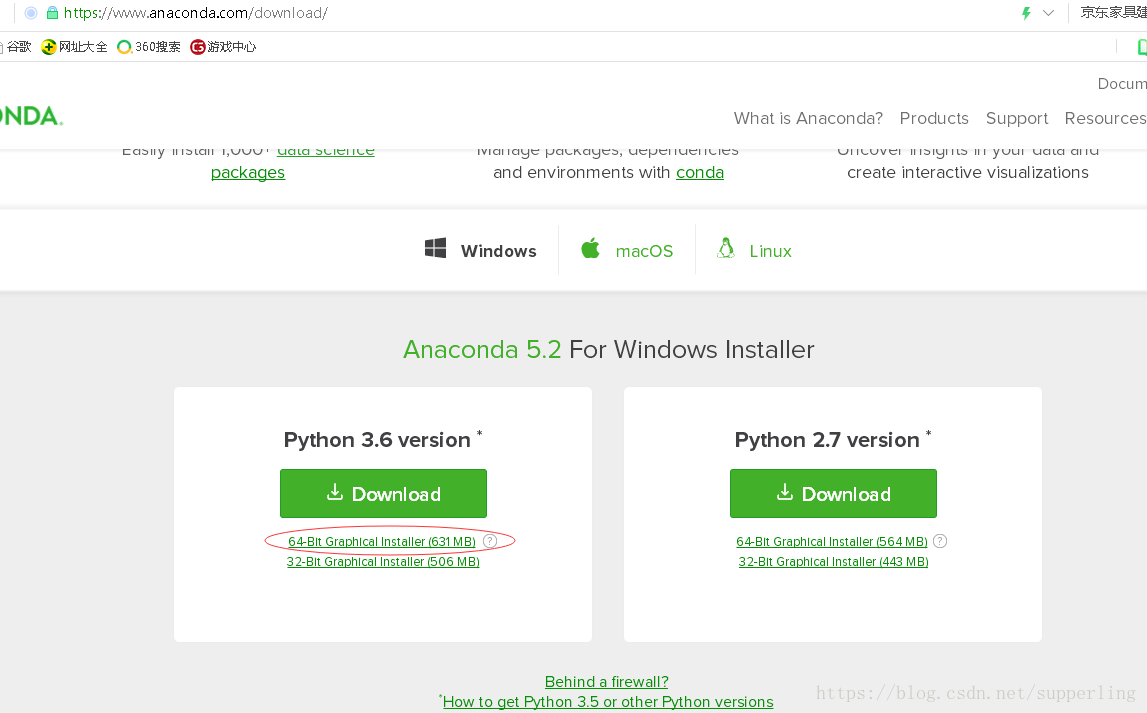Select the Windows tab

click(x=481, y=250)
